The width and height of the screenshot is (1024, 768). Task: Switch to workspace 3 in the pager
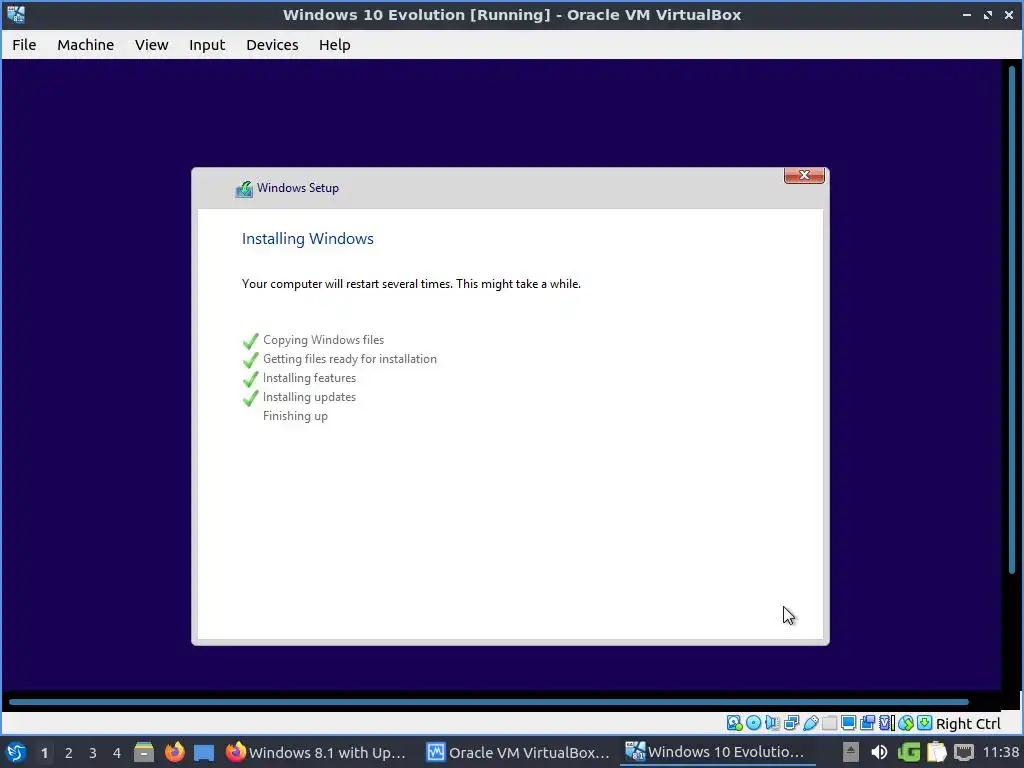point(93,753)
